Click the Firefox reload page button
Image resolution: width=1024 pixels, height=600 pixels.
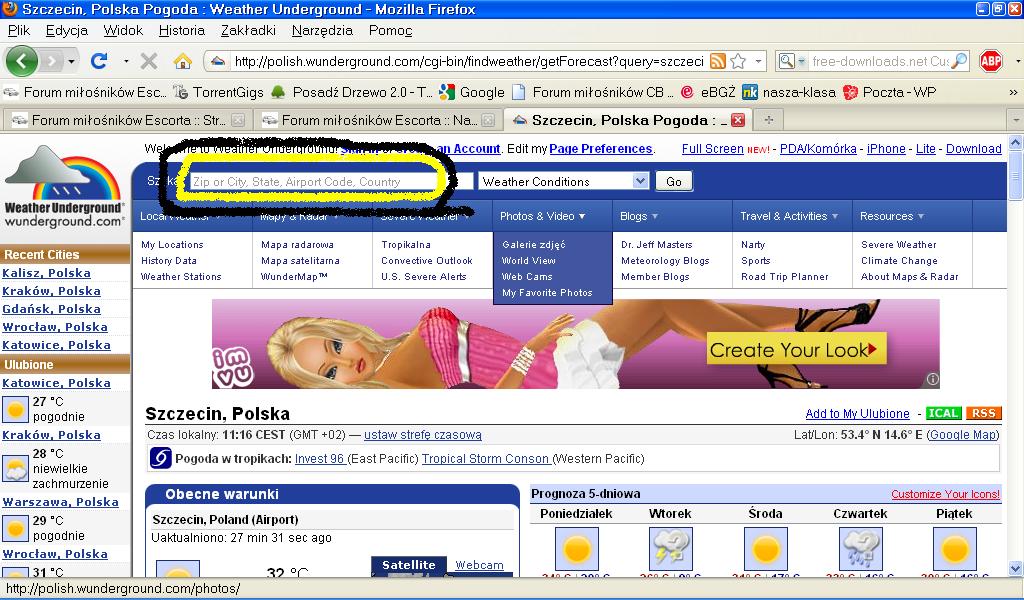pyautogui.click(x=99, y=61)
